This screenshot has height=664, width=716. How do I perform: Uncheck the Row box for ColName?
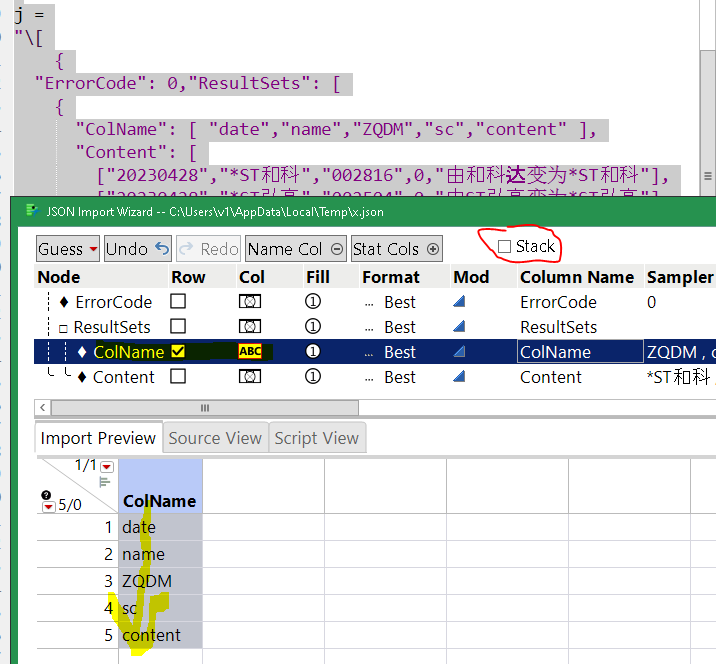click(x=178, y=351)
